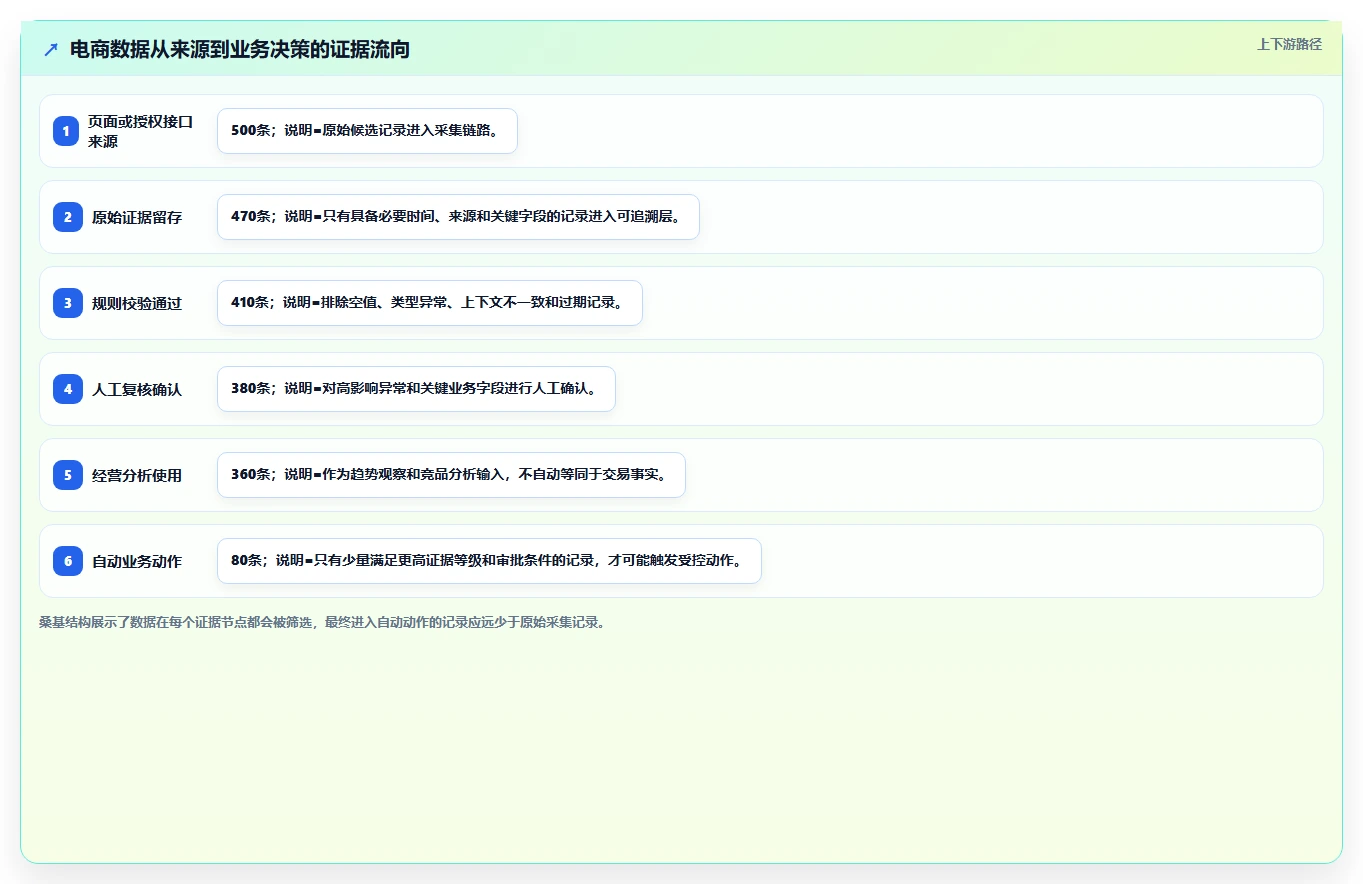Click the 上下游路径 label in the header
Screen dimensions: 1363x884
(1289, 44)
